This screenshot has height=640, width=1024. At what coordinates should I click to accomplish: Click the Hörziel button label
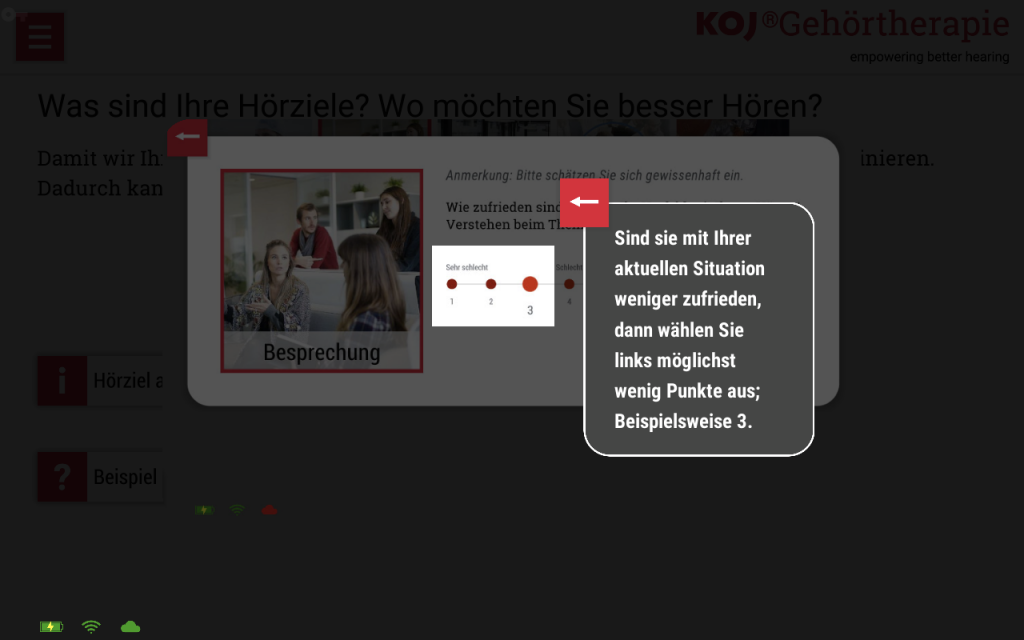coord(127,381)
